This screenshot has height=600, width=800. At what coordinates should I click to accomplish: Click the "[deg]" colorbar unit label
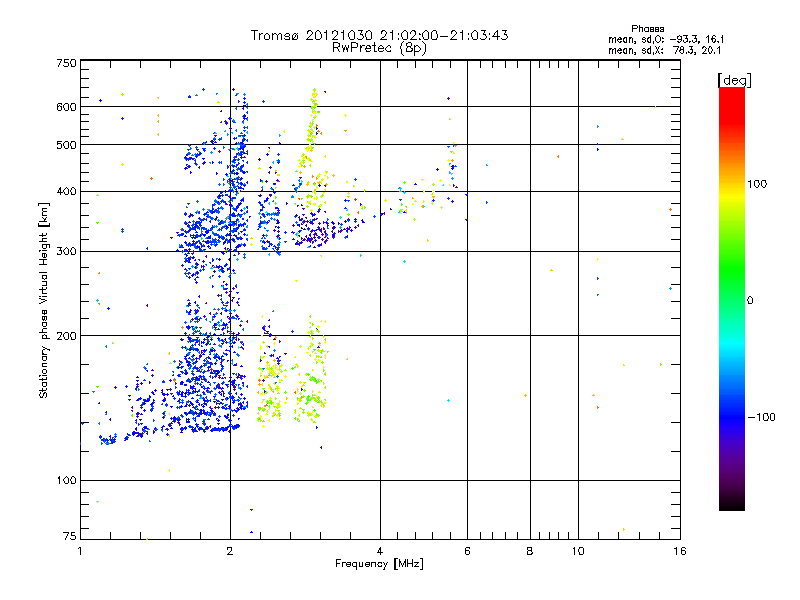click(734, 80)
